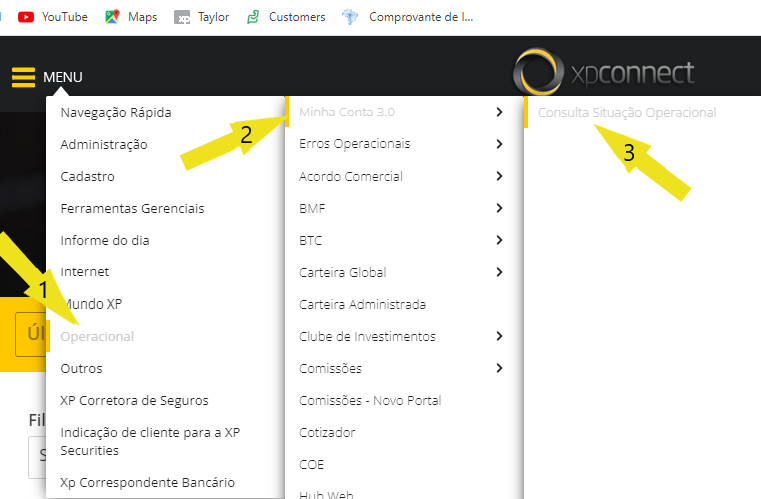Select Informe do dia
This screenshot has width=761, height=499.
click(x=105, y=241)
